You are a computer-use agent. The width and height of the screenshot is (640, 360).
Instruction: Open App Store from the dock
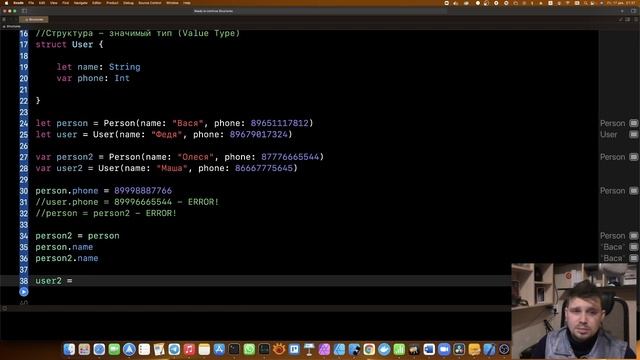click(219, 349)
